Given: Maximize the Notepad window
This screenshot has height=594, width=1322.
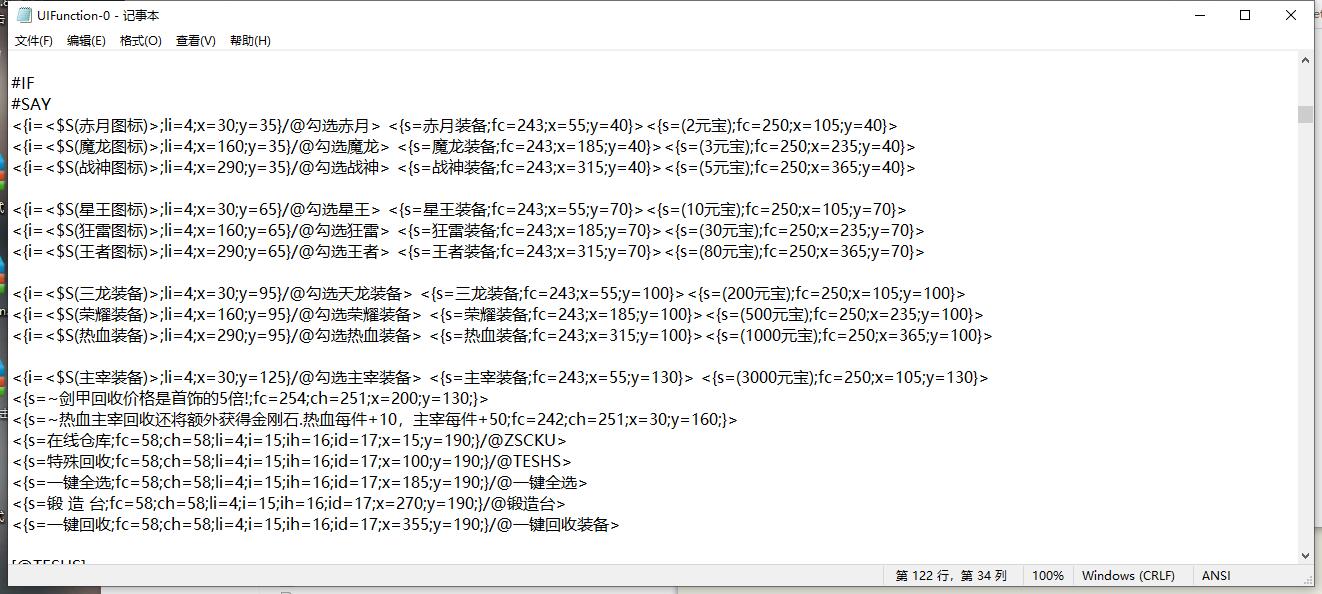Looking at the screenshot, I should tap(1245, 15).
